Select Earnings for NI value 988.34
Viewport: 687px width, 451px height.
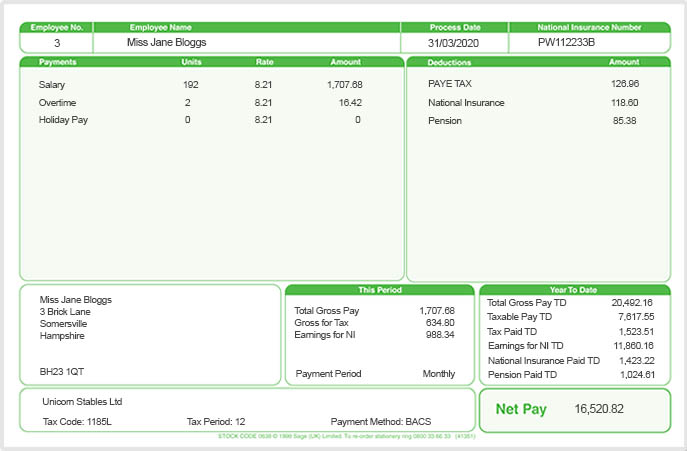click(440, 335)
